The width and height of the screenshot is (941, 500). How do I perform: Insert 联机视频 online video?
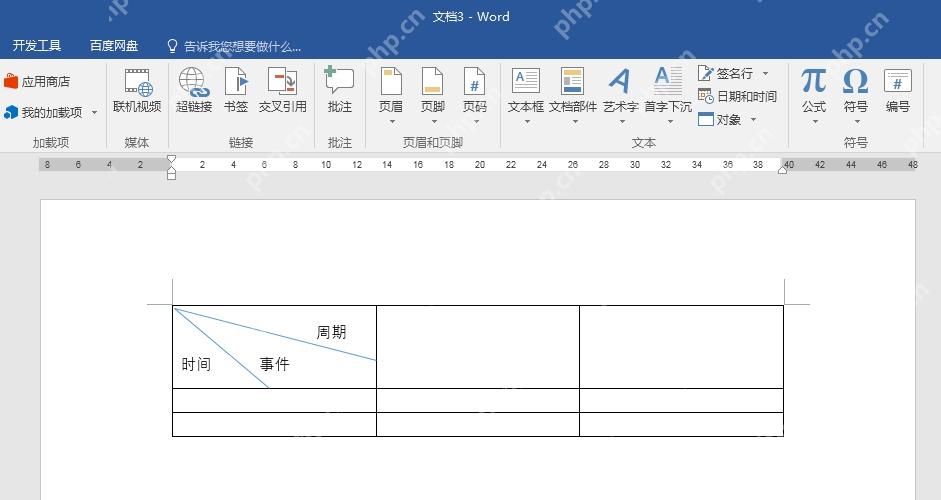coord(137,91)
